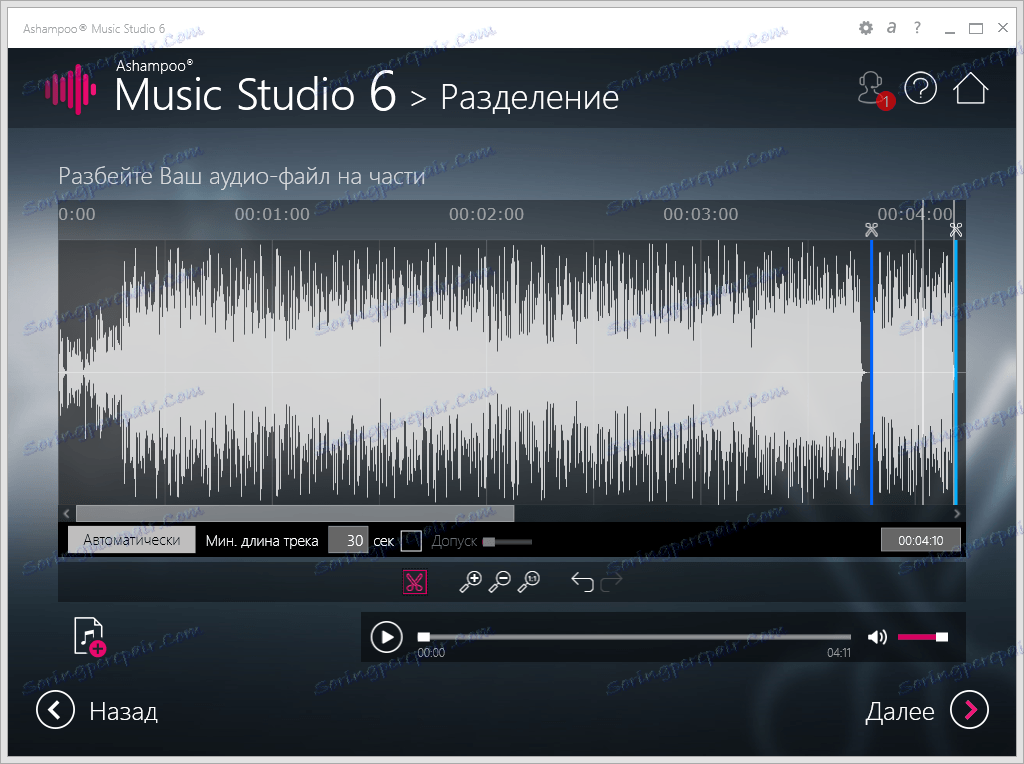Viewport: 1024px width, 764px height.
Task: Reset waveform zoom to 1:1
Action: [529, 581]
